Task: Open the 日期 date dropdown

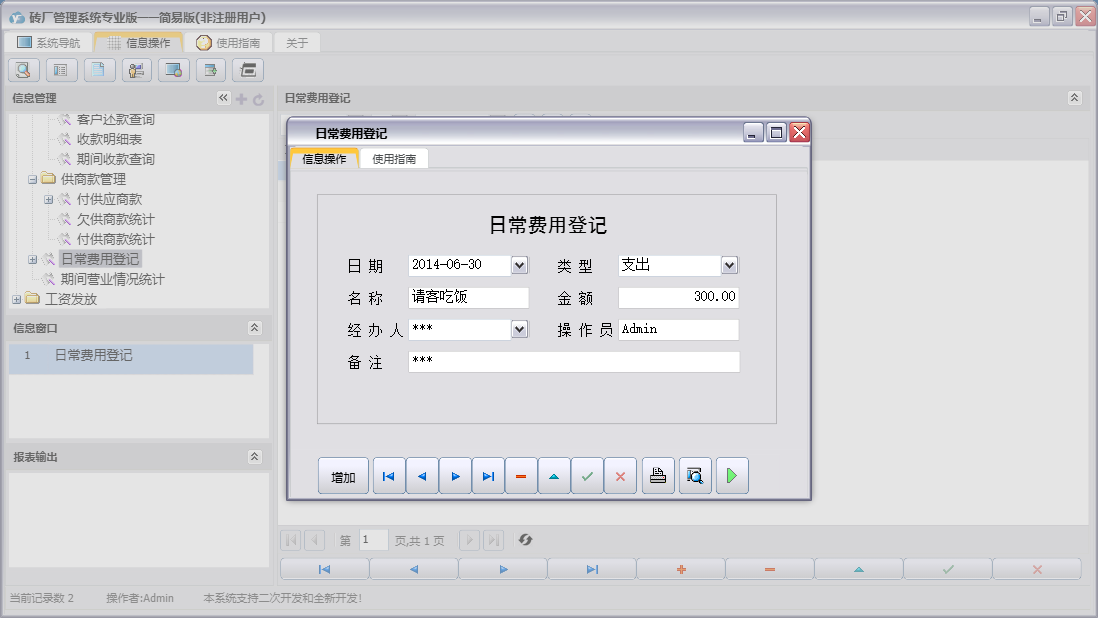Action: click(x=519, y=265)
